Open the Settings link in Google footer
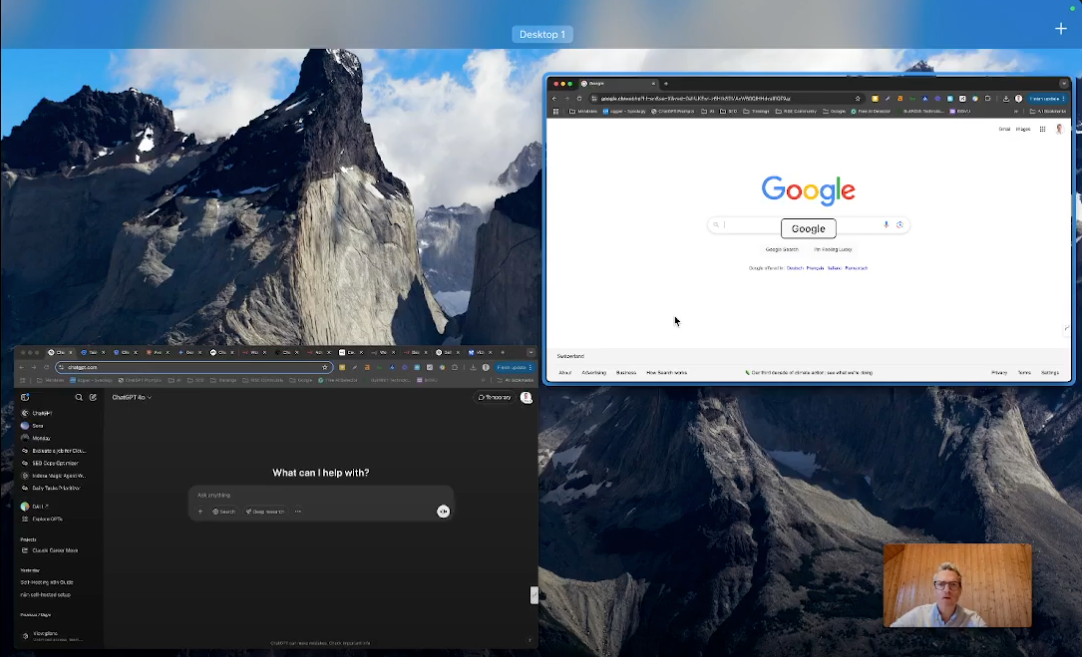 pos(1050,373)
